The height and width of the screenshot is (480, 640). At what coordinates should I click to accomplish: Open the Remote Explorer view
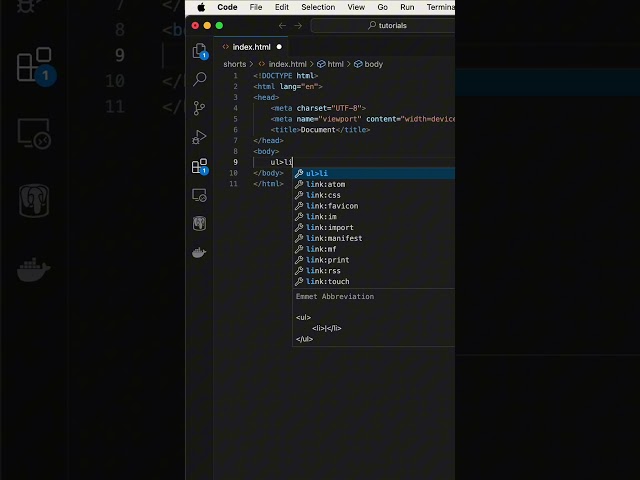[x=199, y=195]
